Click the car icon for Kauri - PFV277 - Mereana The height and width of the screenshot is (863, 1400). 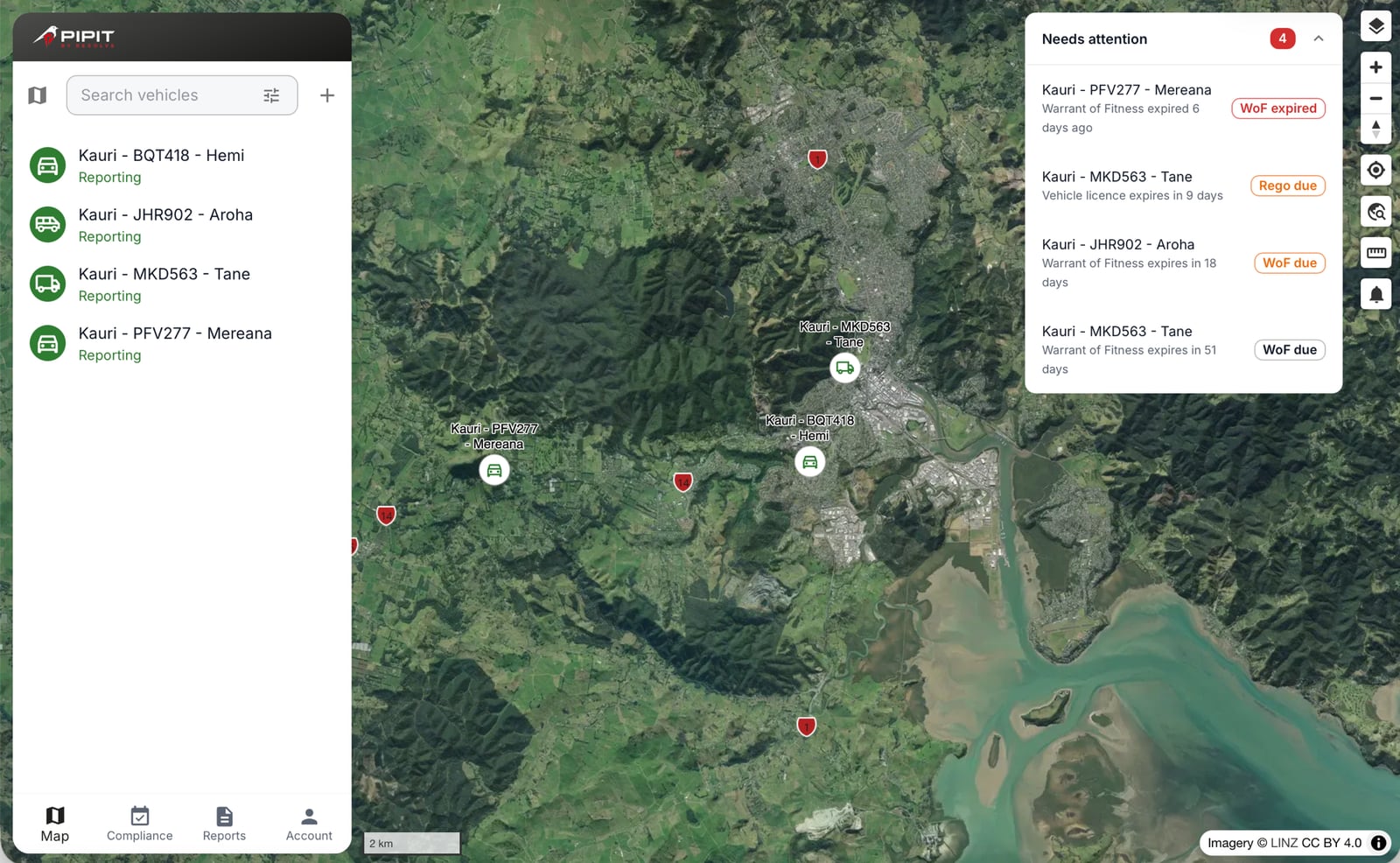click(48, 344)
